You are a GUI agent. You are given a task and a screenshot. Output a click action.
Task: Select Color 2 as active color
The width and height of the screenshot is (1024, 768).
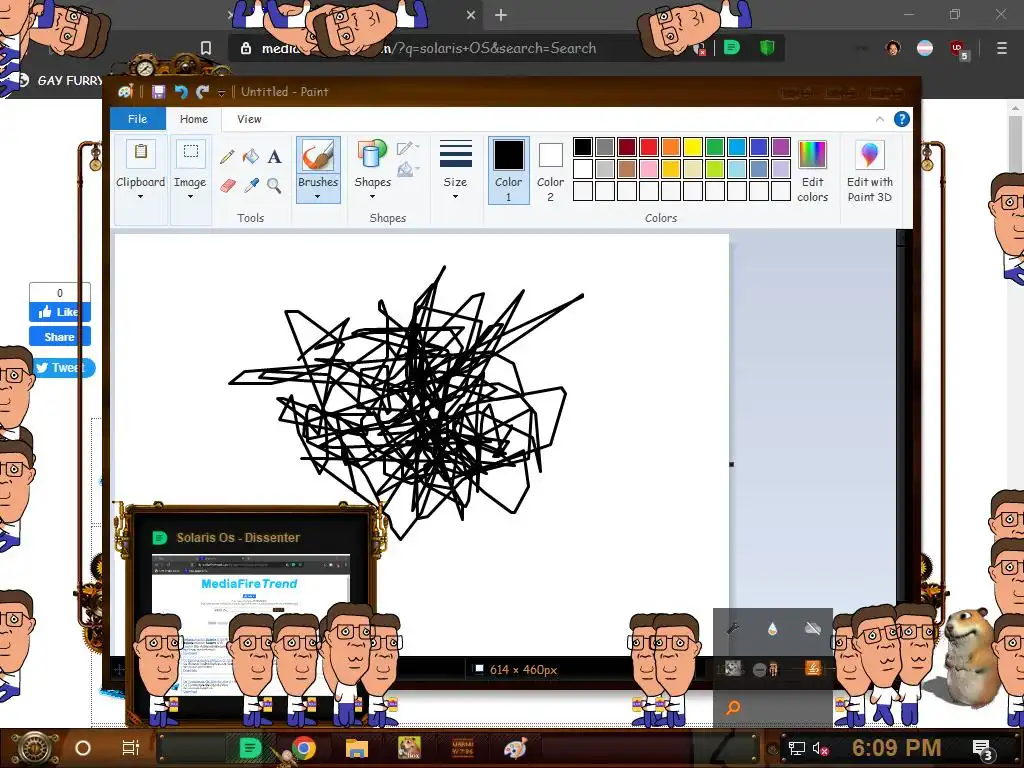coord(551,170)
